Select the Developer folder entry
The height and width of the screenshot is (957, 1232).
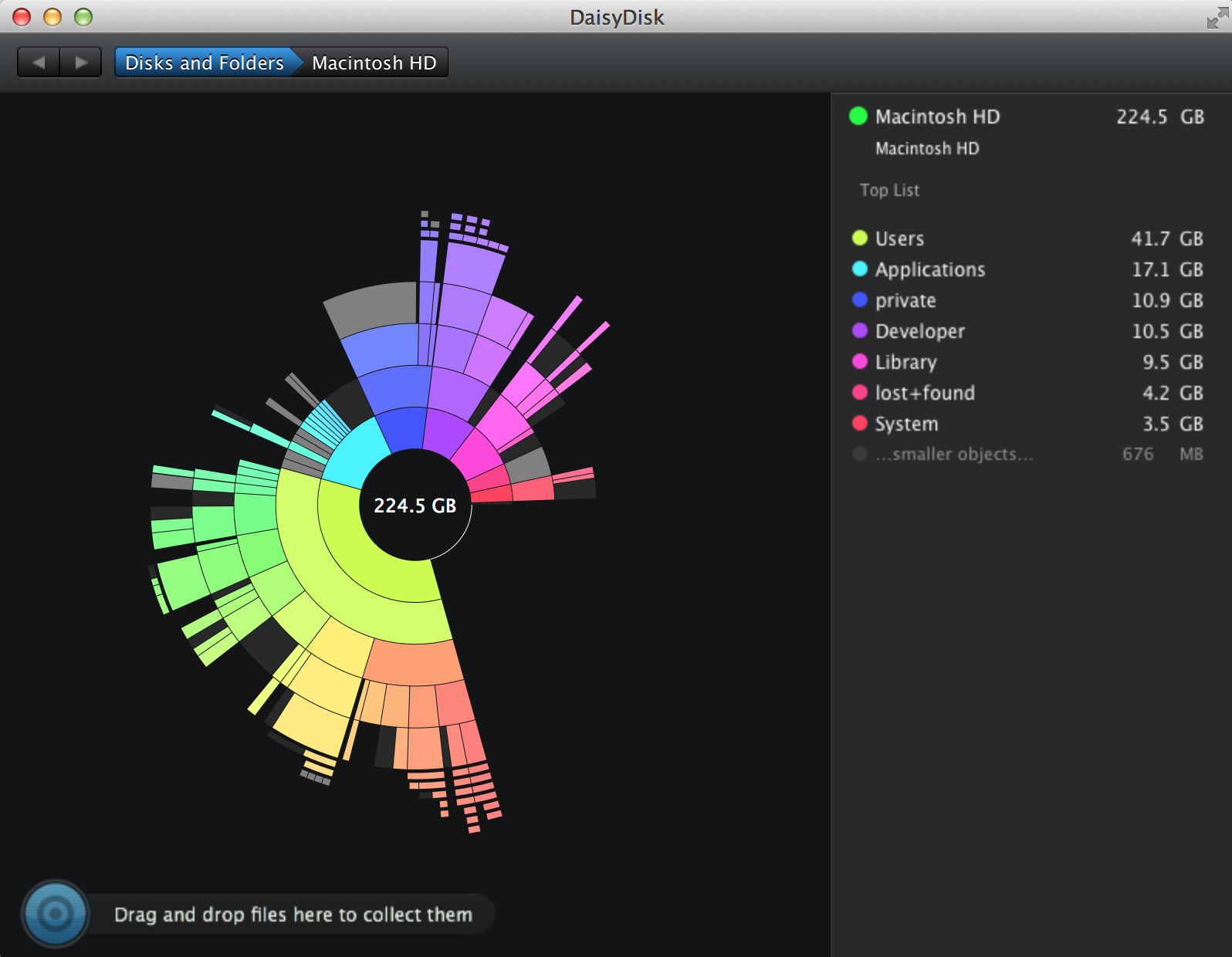pyautogui.click(x=1027, y=331)
